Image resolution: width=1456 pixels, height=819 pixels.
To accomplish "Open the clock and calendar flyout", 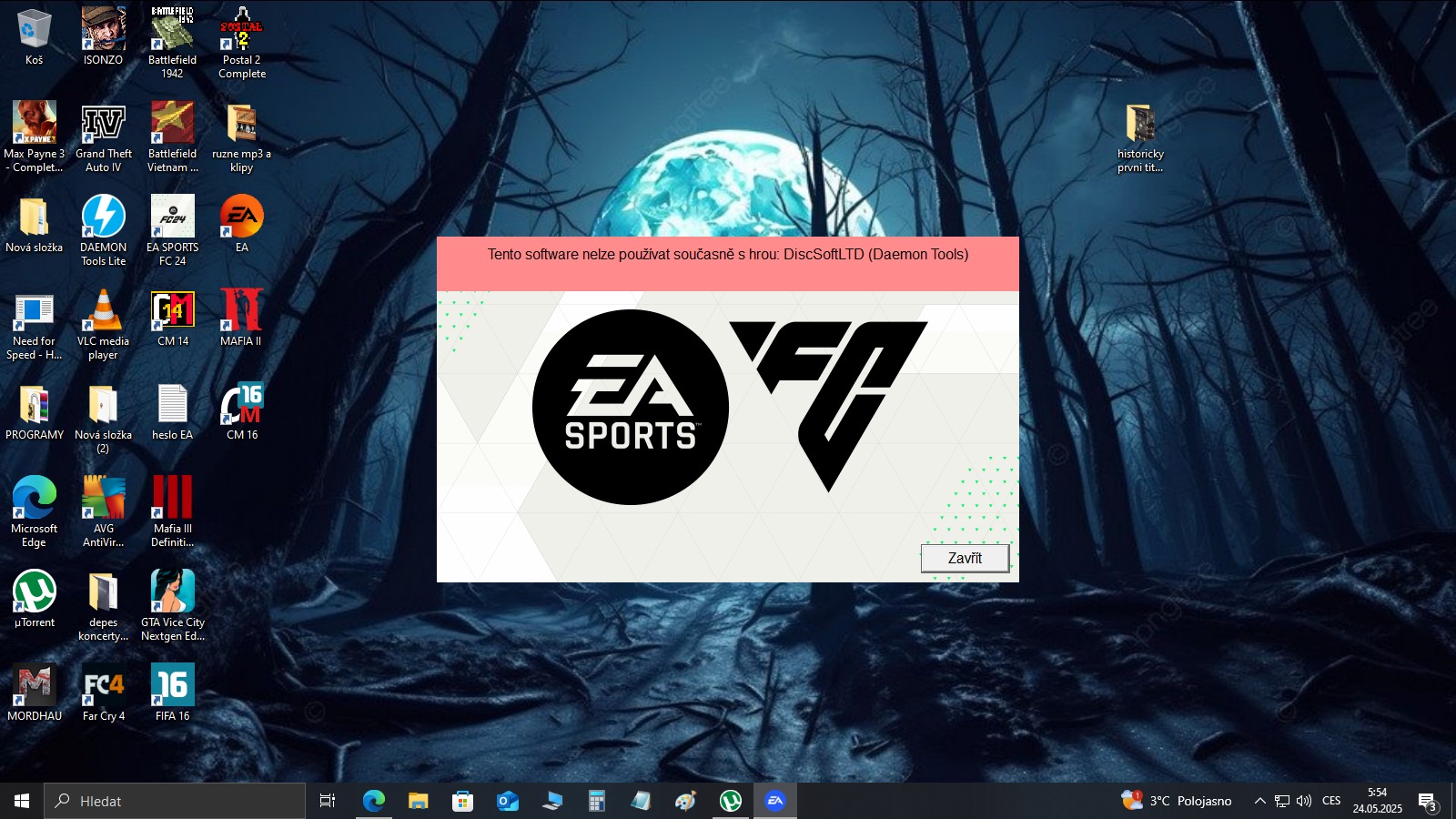I will (1377, 801).
